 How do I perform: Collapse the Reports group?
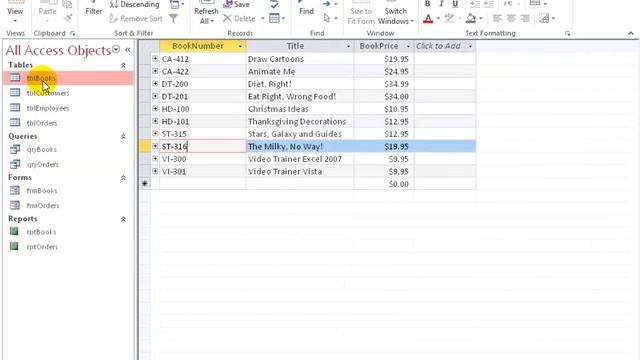[123, 219]
